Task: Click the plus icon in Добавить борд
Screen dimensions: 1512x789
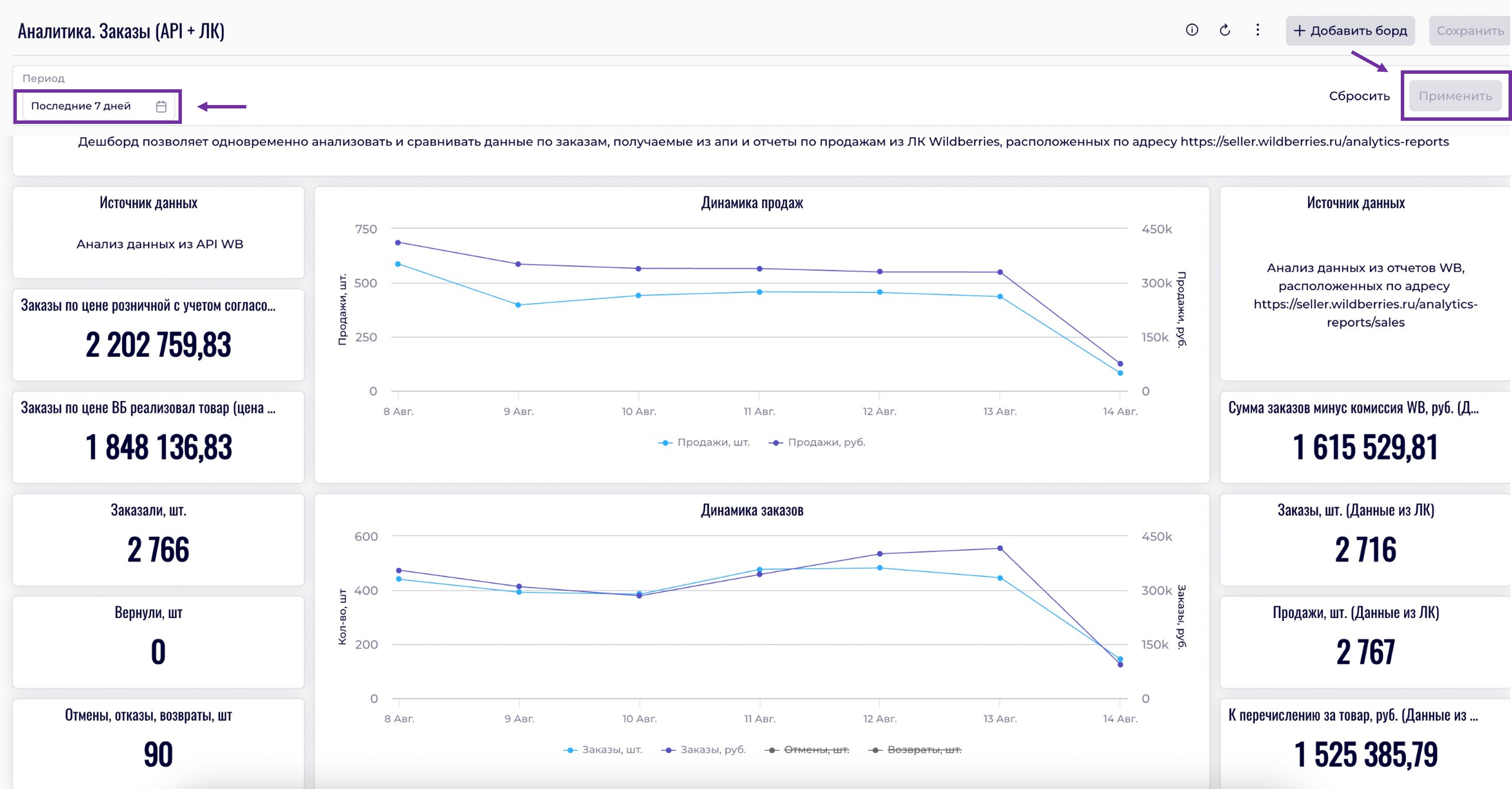Action: pyautogui.click(x=1300, y=31)
